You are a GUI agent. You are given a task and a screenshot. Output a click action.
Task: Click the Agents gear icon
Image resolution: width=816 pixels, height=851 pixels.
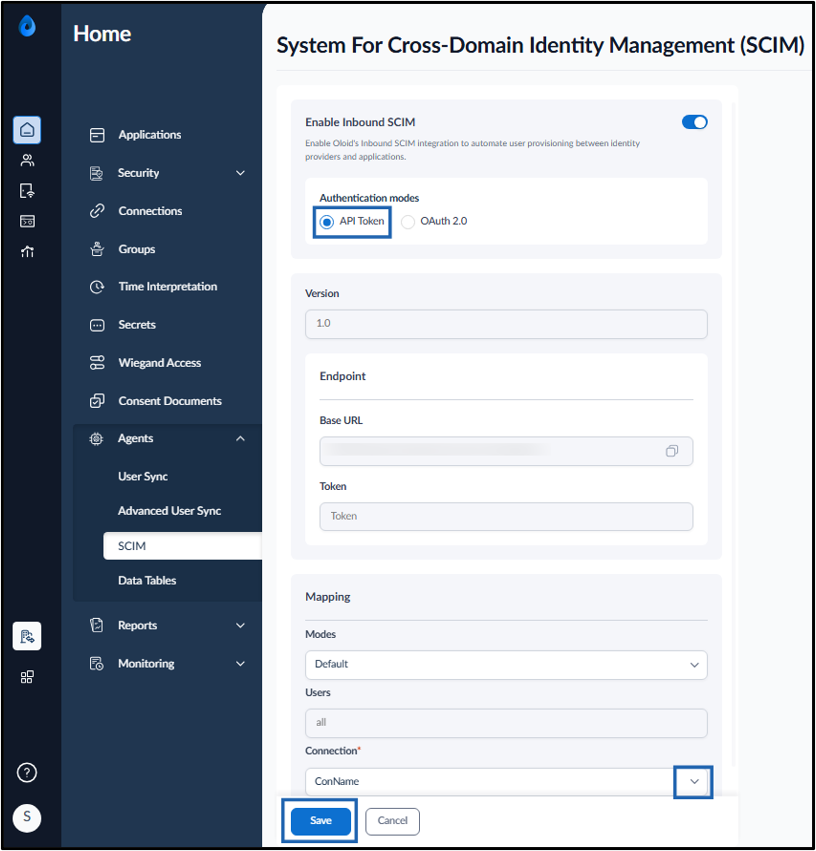(97, 439)
